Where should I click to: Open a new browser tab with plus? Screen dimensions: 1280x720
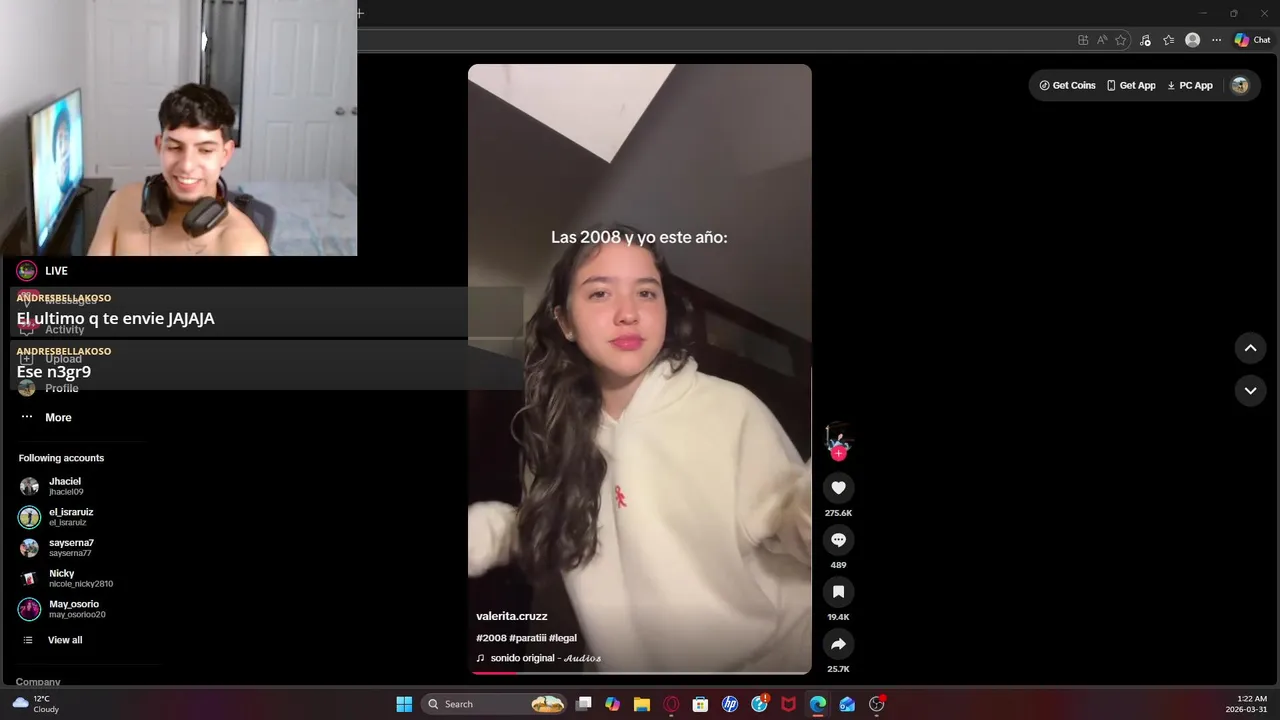[x=360, y=13]
